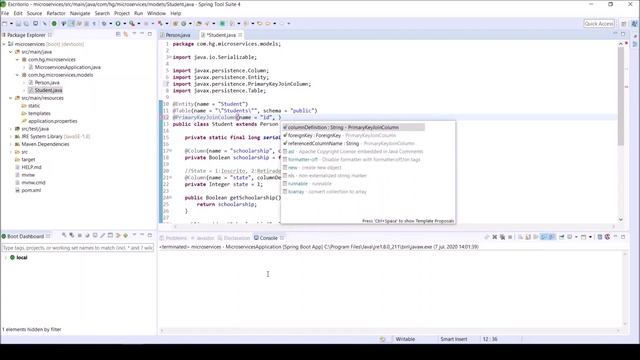Click the green Run toolbar button

[118, 24]
